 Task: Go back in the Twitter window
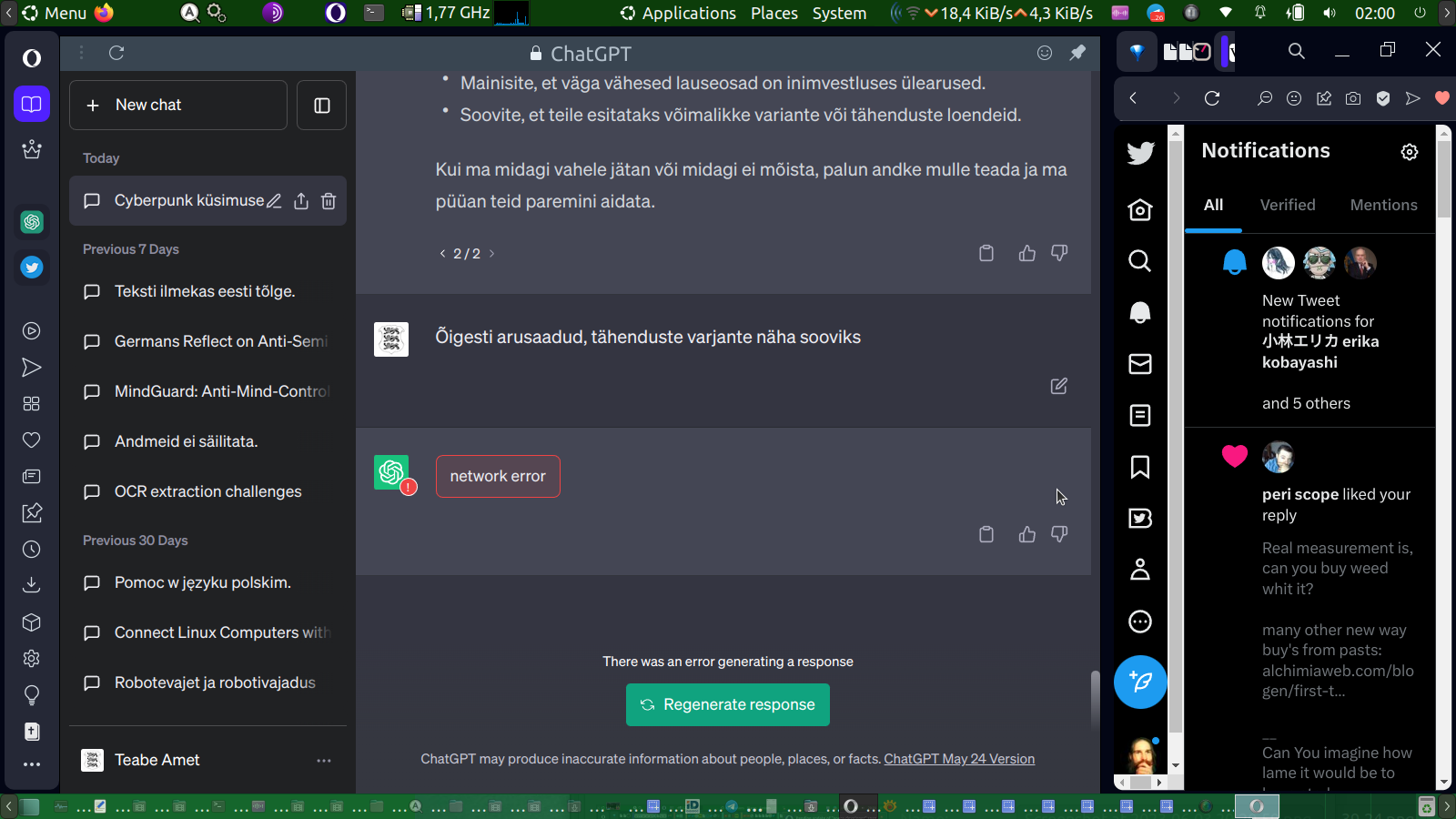coord(1133,98)
